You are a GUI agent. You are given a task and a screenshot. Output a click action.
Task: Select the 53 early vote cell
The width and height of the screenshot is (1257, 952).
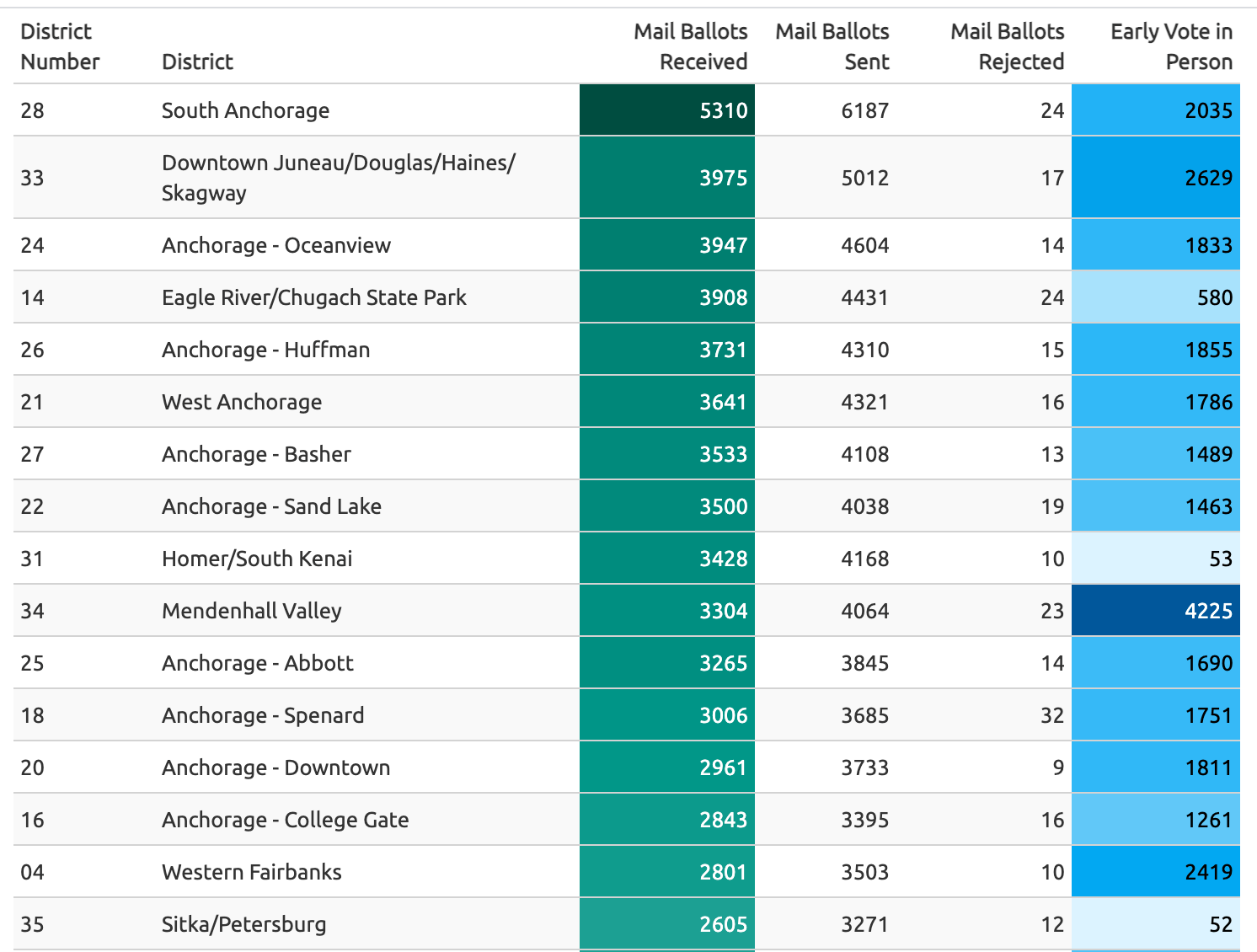point(1156,559)
